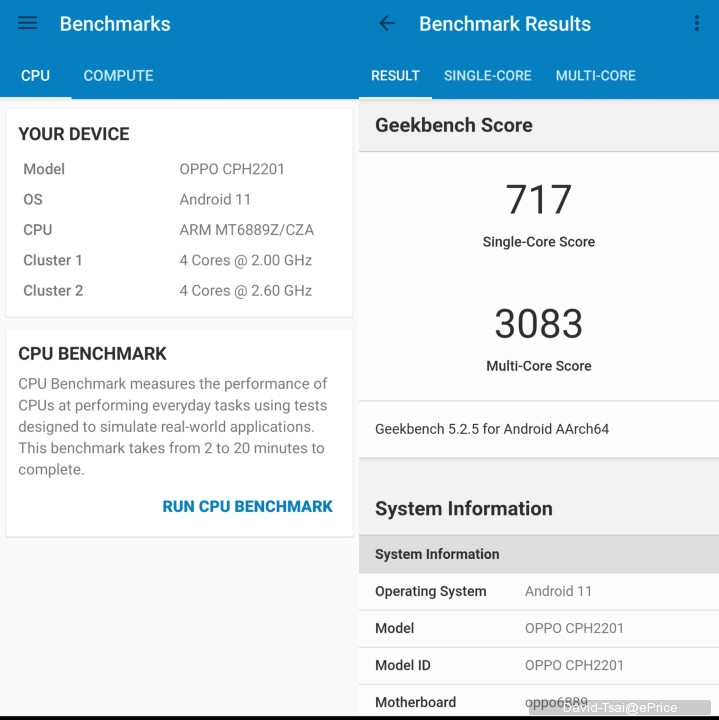
Task: Click the Single-Core Score label
Action: coord(539,242)
